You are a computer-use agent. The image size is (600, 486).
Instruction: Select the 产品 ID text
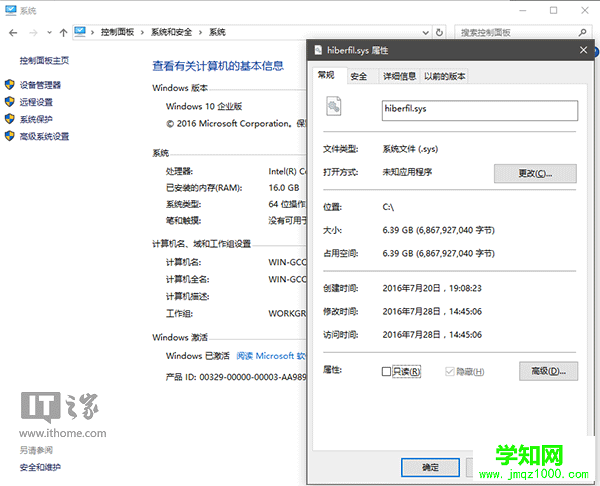236,377
